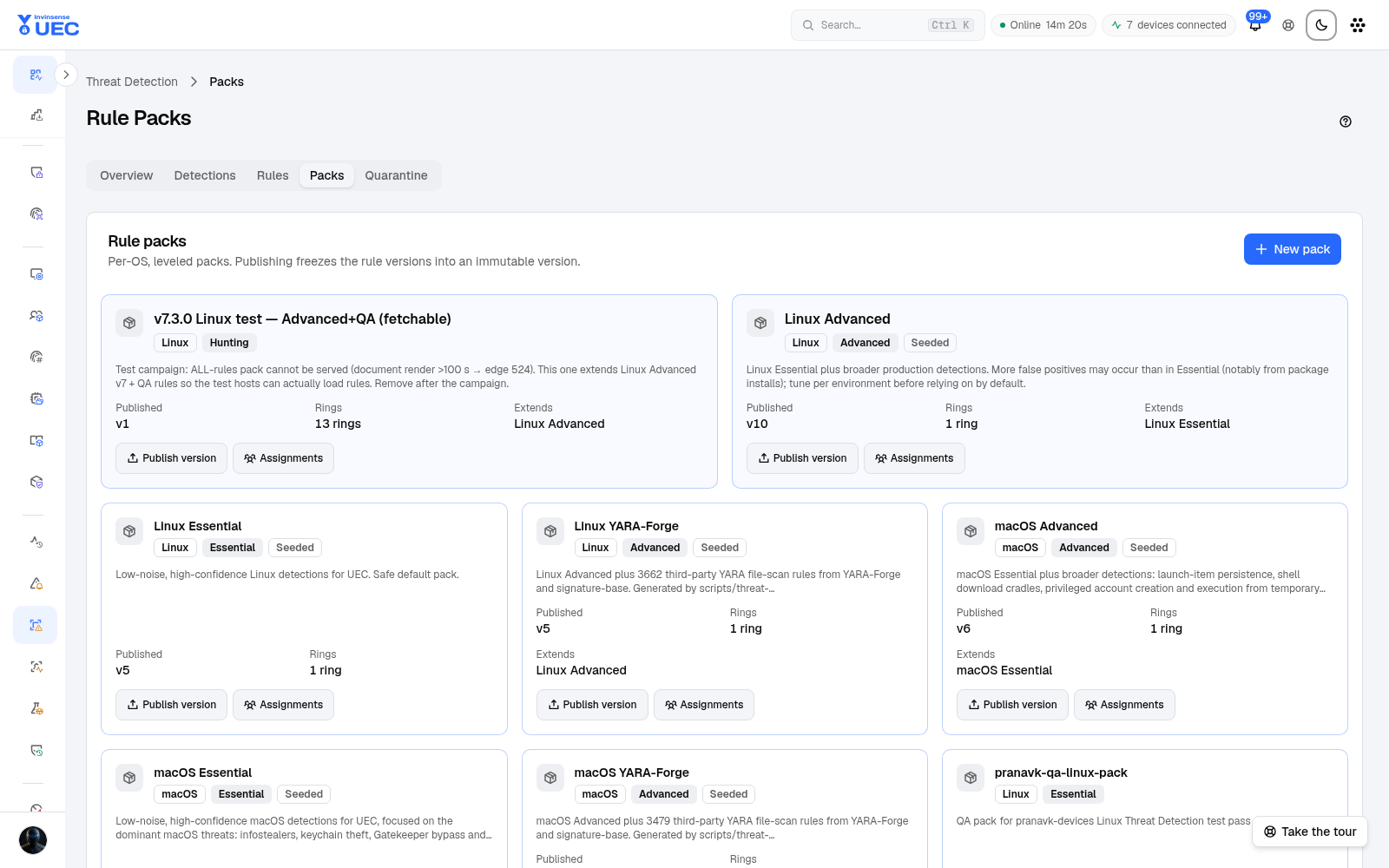
Task: Click the Hunting tag on v7.3.0 card
Action: [229, 343]
